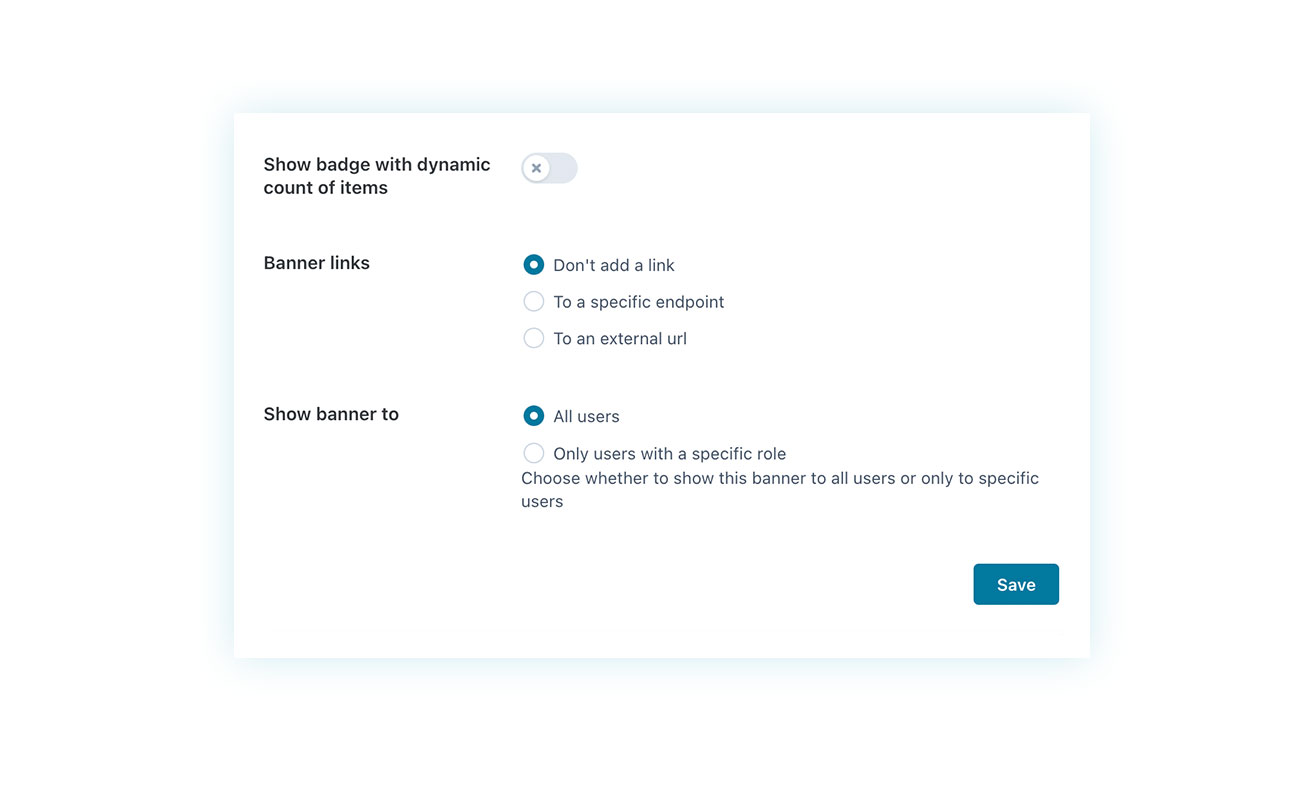Click the blank background outside the settings card
1300x787 pixels.
(120, 400)
